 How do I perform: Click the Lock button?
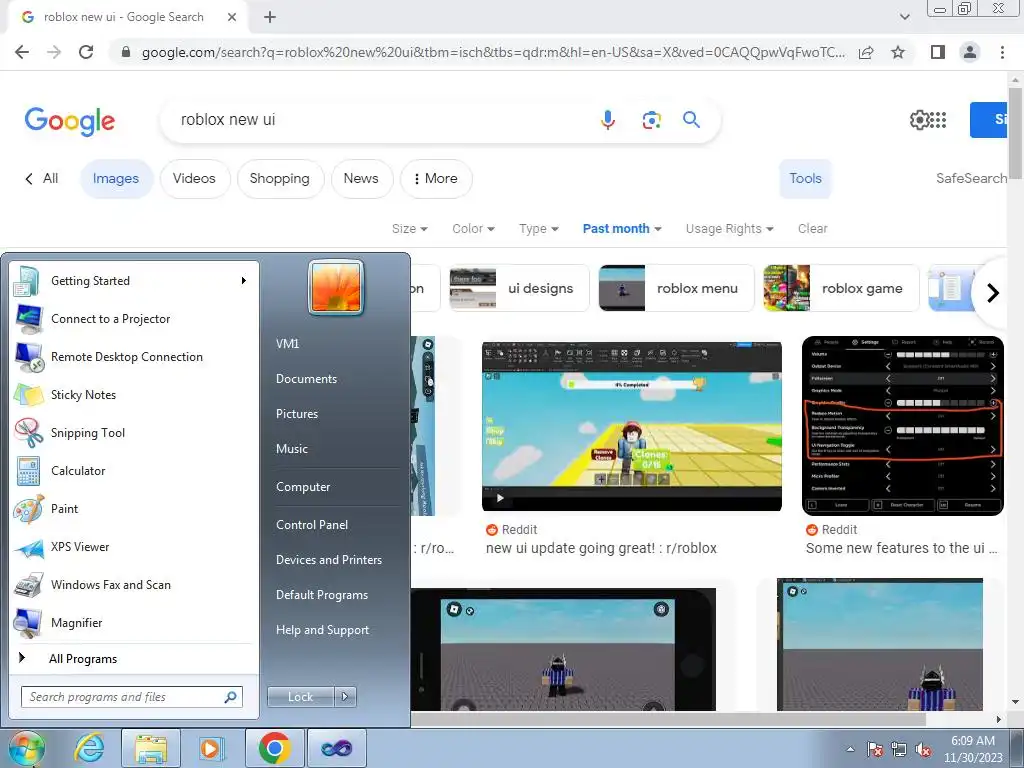click(x=301, y=697)
